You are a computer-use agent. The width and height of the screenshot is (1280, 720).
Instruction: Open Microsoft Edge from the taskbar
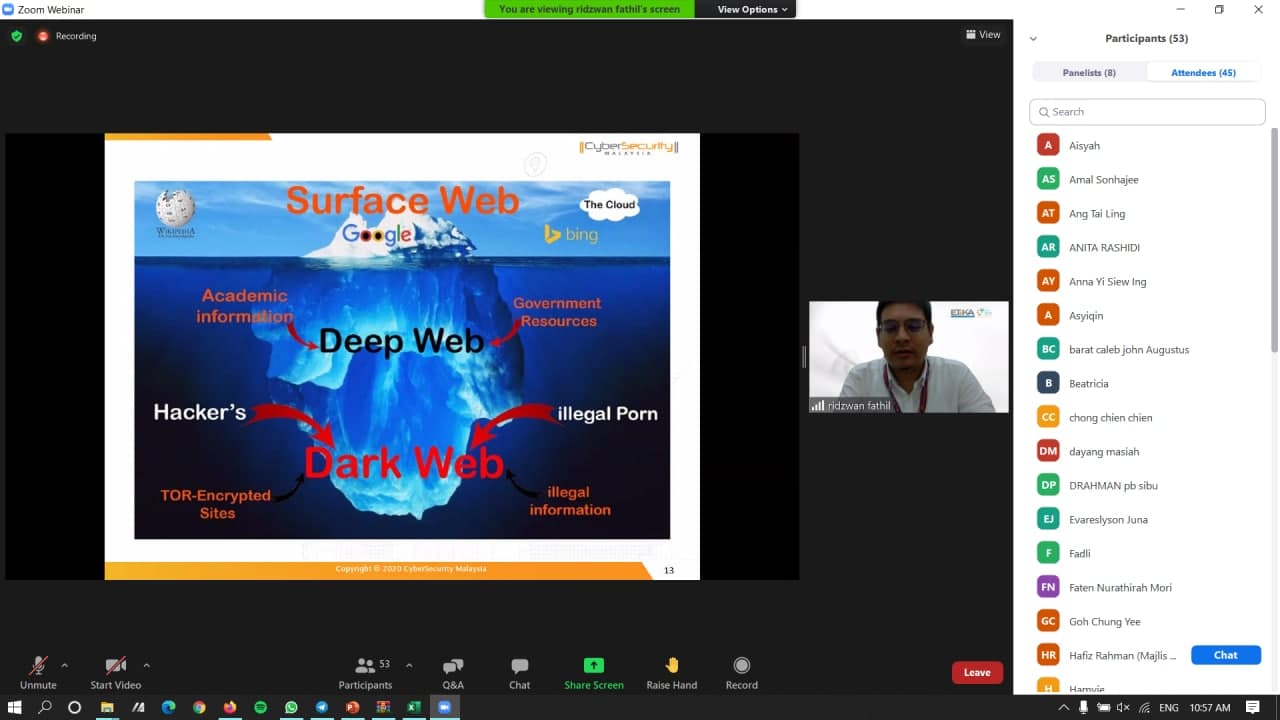point(168,707)
